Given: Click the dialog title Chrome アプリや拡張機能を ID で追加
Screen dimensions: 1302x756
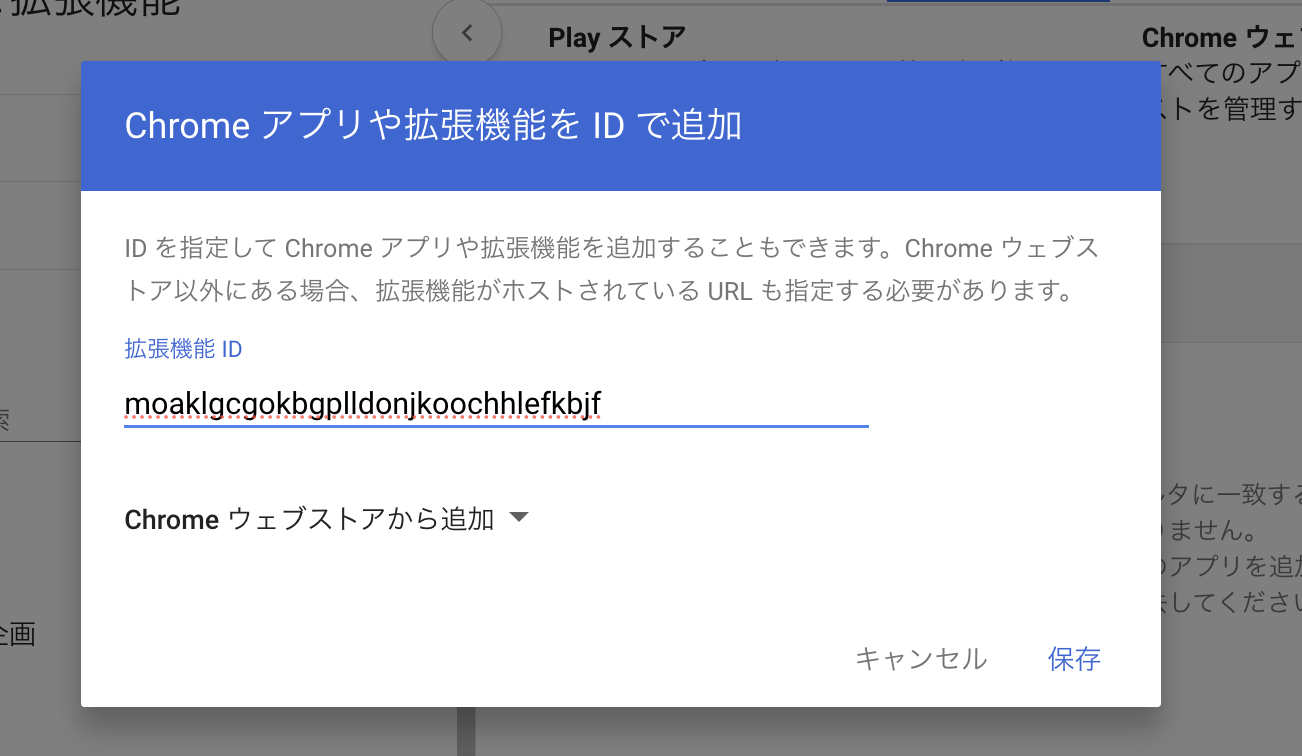Looking at the screenshot, I should (x=432, y=126).
